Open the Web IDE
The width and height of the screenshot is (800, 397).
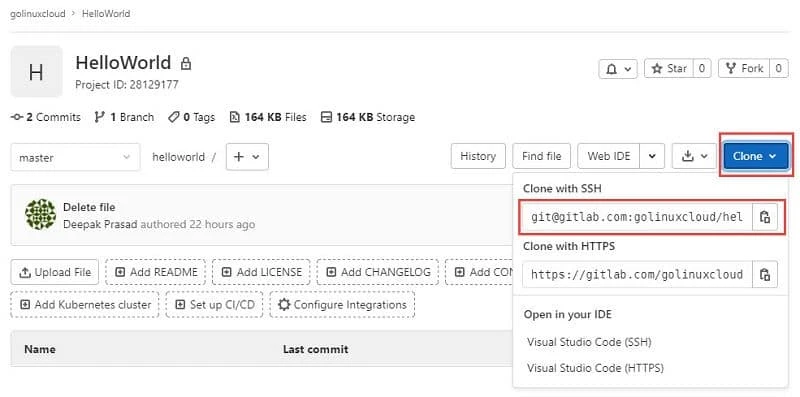coord(609,156)
